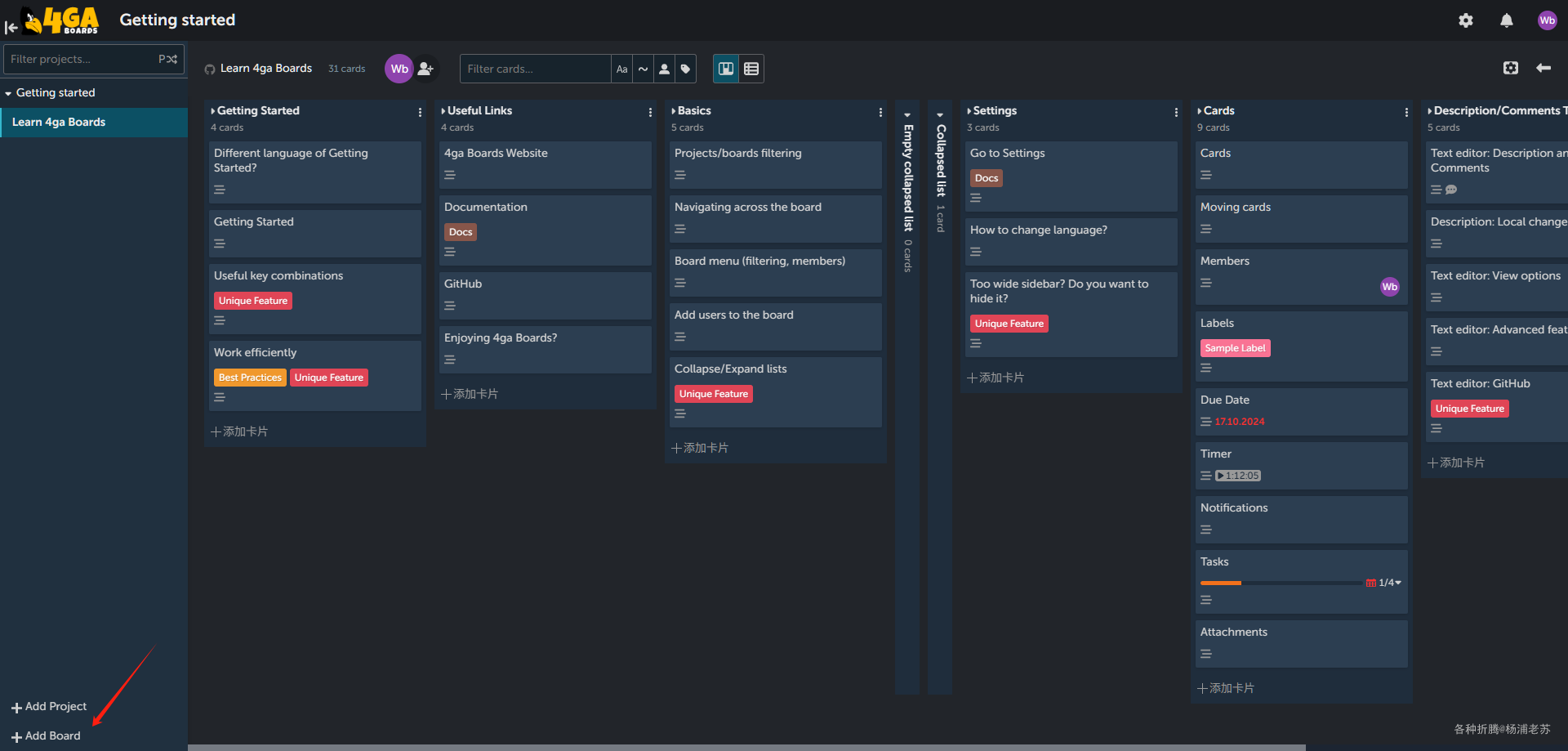
Task: Open the Cards list three-dot menu
Action: pos(1406,113)
